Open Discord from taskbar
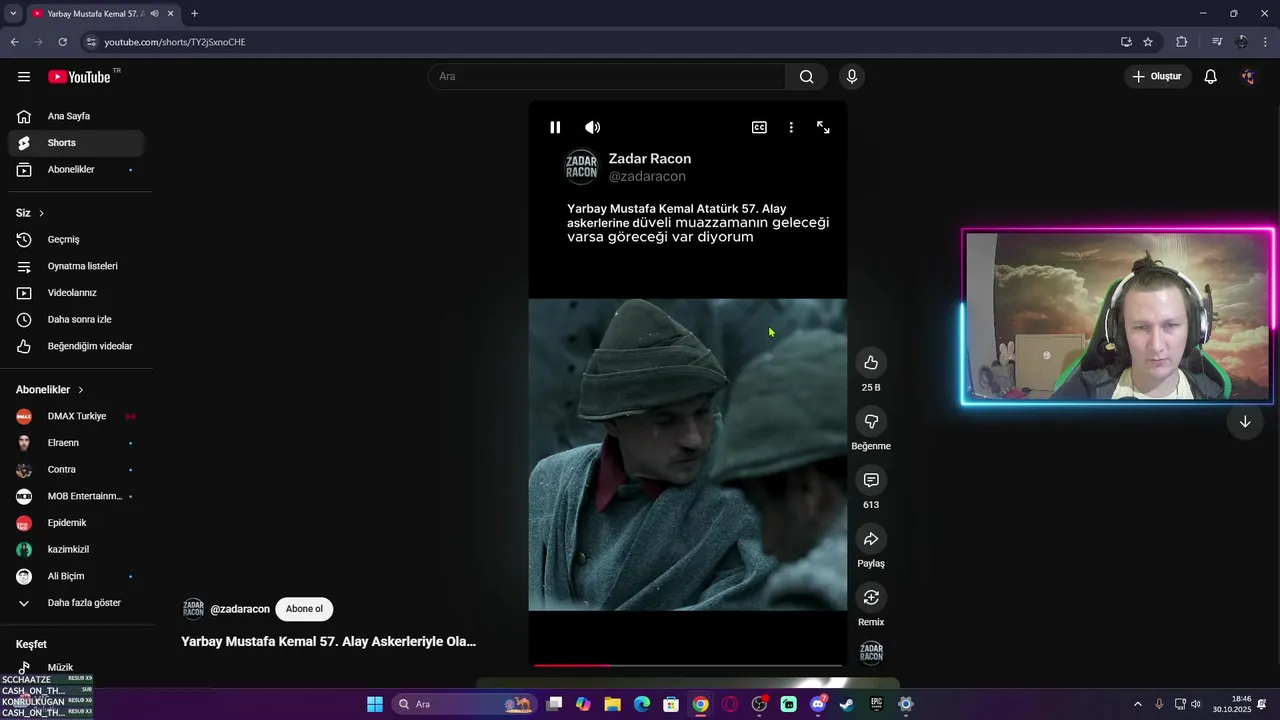 [x=818, y=704]
